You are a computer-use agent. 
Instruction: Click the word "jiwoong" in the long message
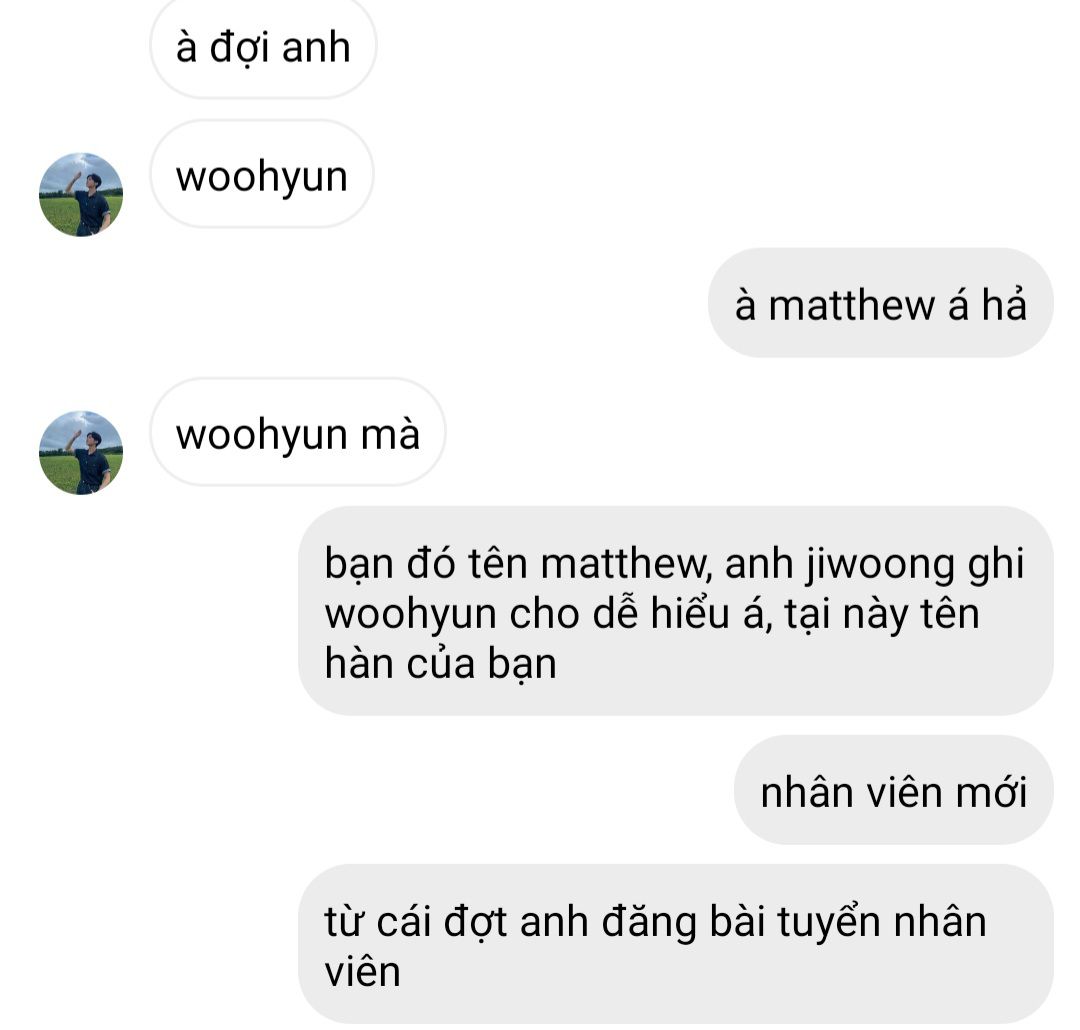point(880,564)
